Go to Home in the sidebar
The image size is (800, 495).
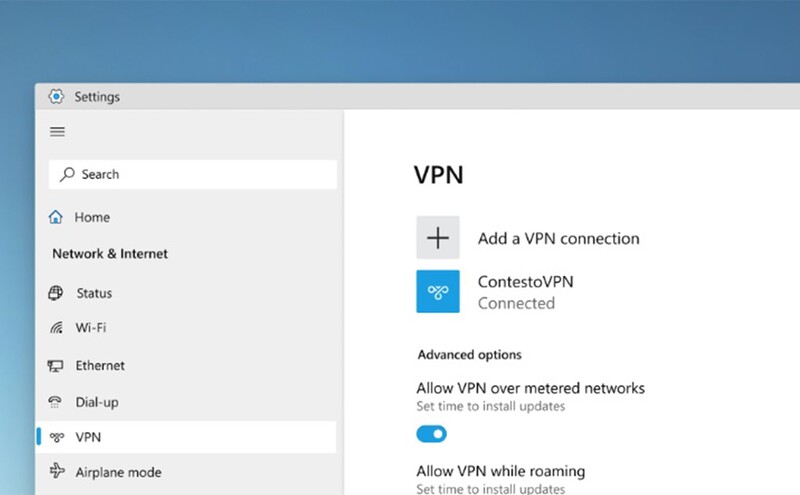tap(92, 217)
